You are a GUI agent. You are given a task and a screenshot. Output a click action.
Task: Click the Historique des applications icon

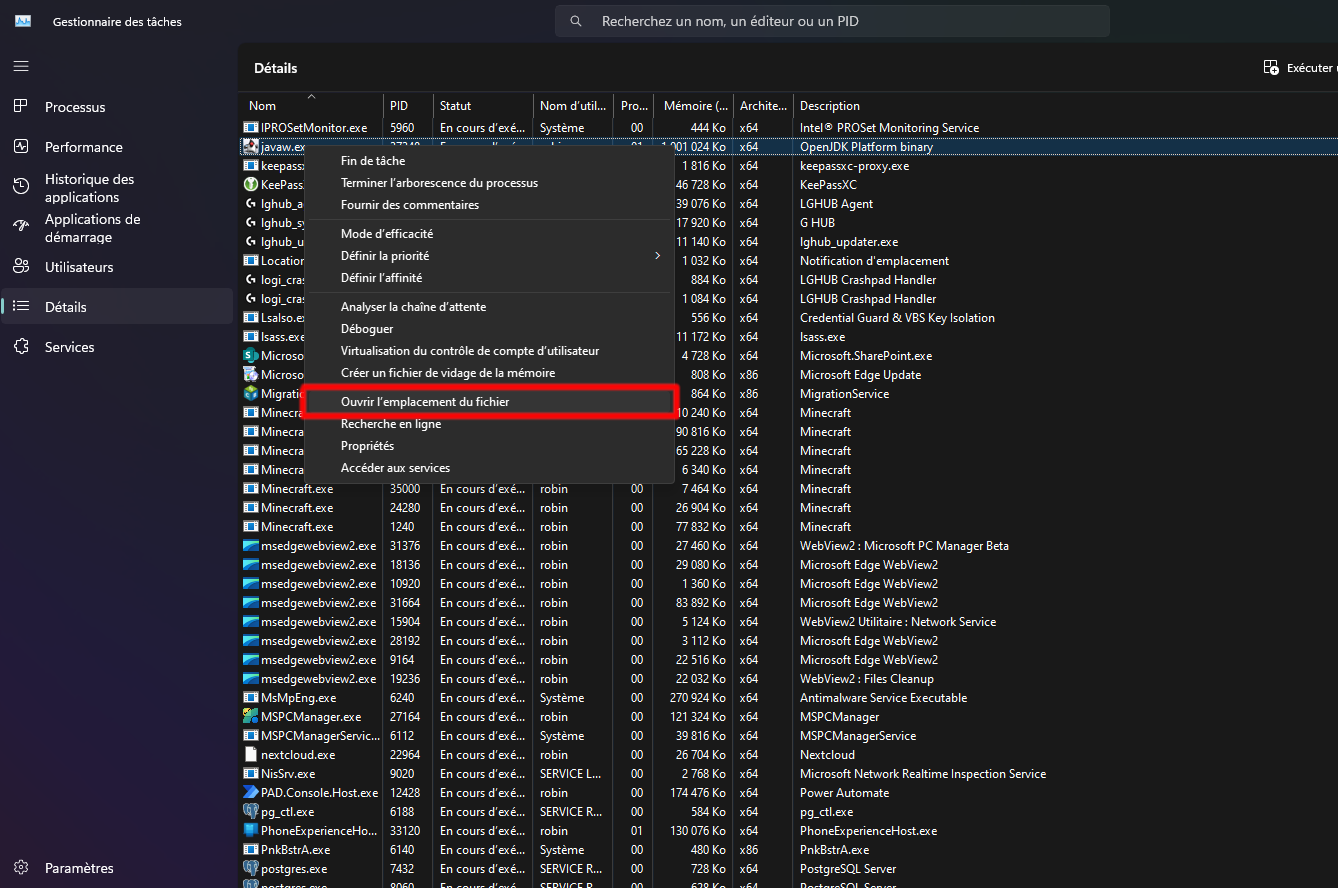21,187
